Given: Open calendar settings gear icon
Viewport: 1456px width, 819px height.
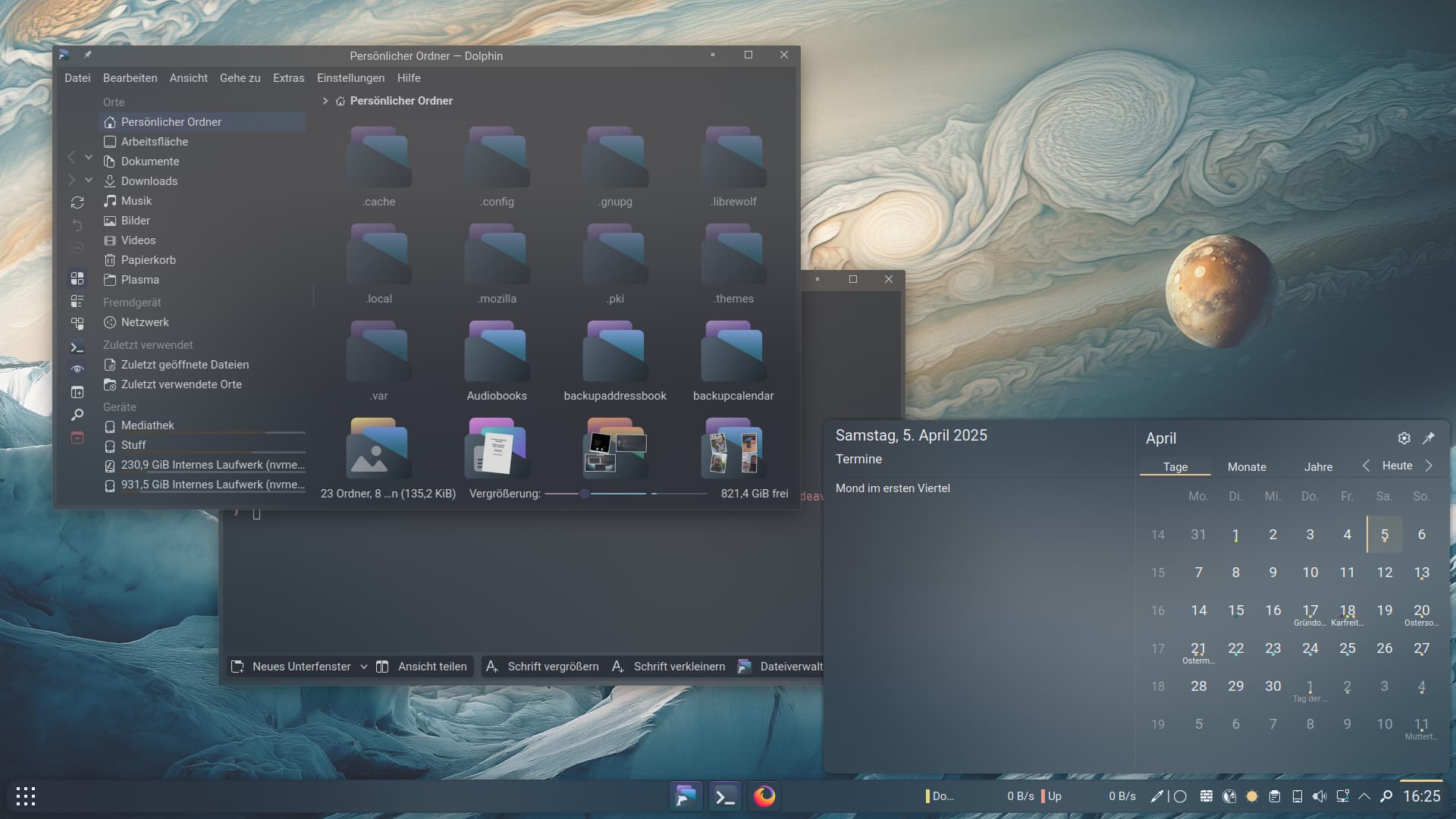Looking at the screenshot, I should point(1404,438).
